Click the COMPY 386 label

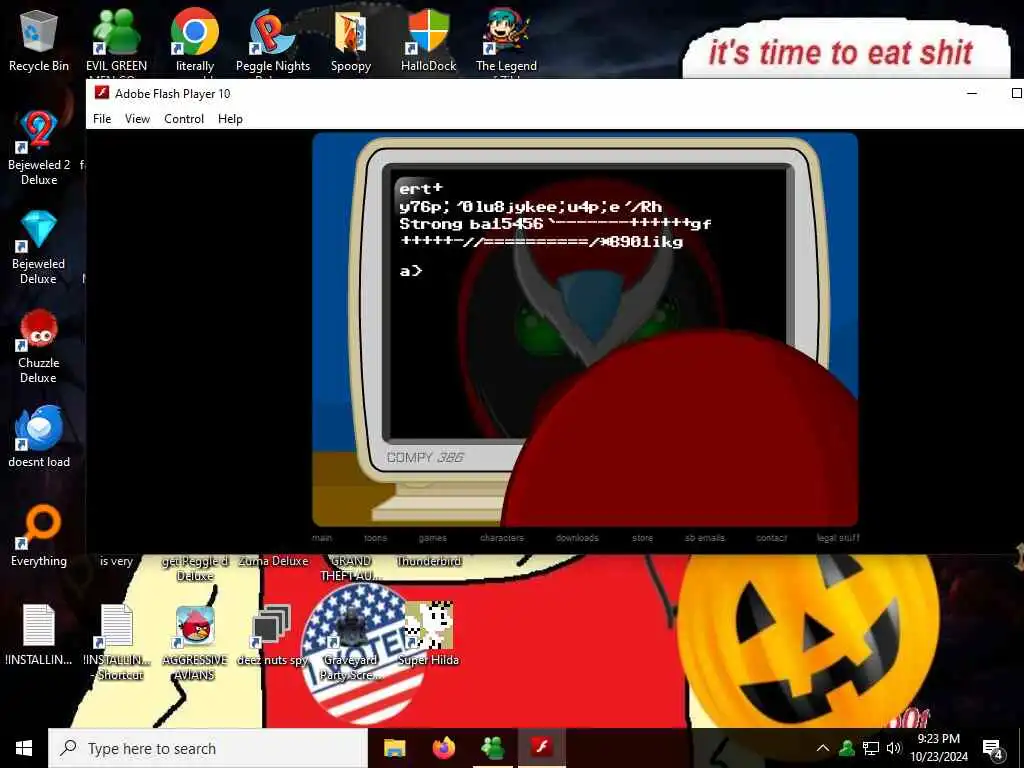(425, 457)
